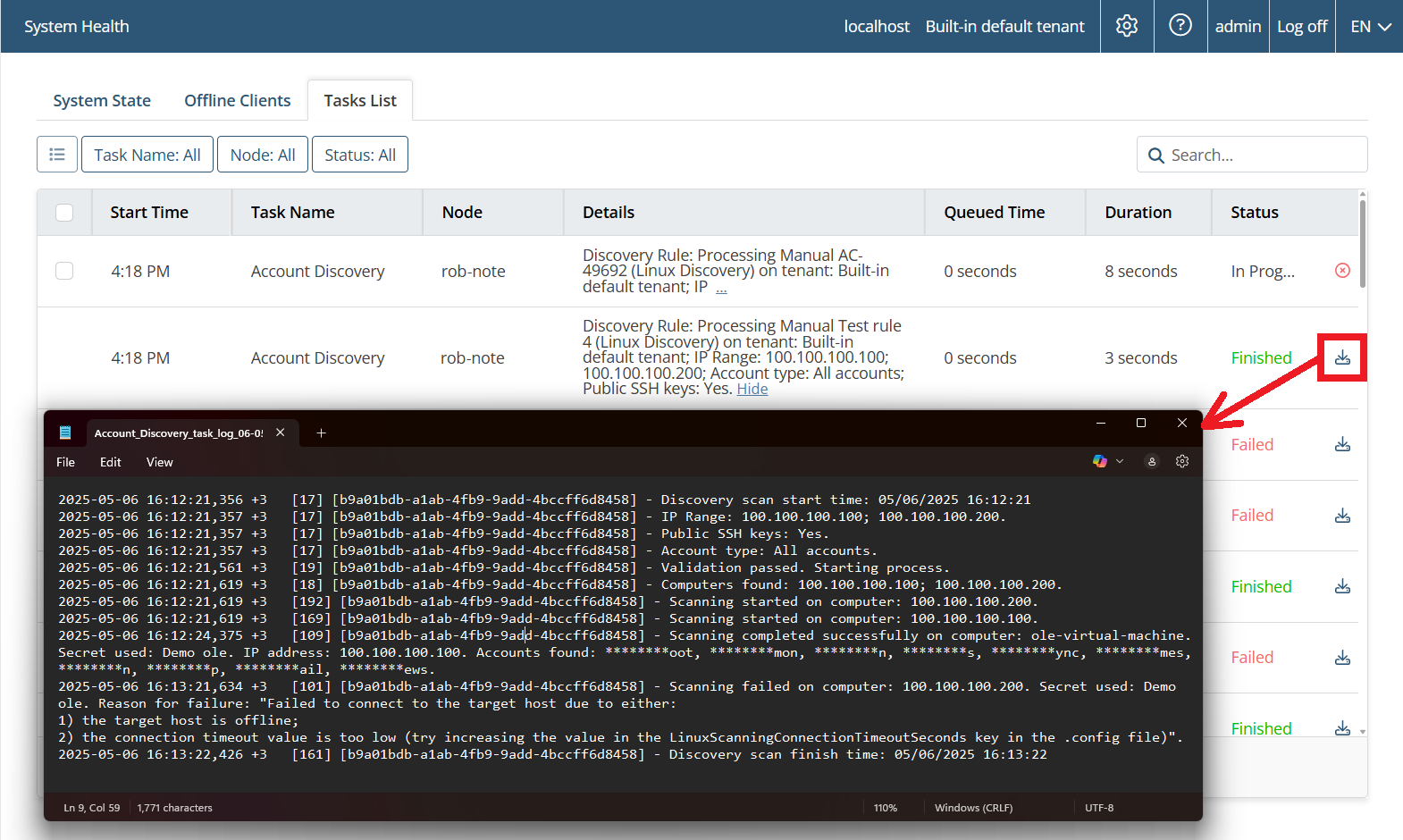
Task: Click the Notepad account profile icon
Action: (x=1152, y=461)
